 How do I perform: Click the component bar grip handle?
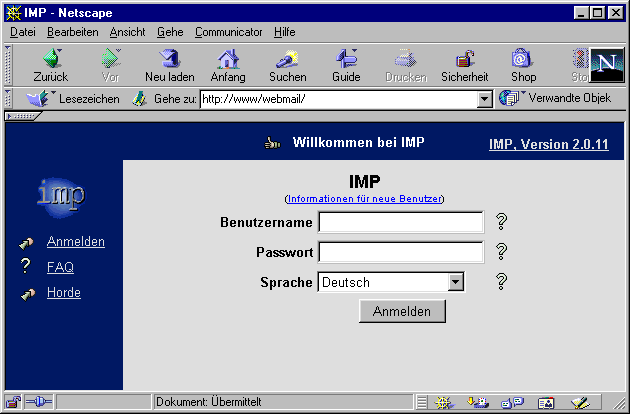click(x=421, y=402)
